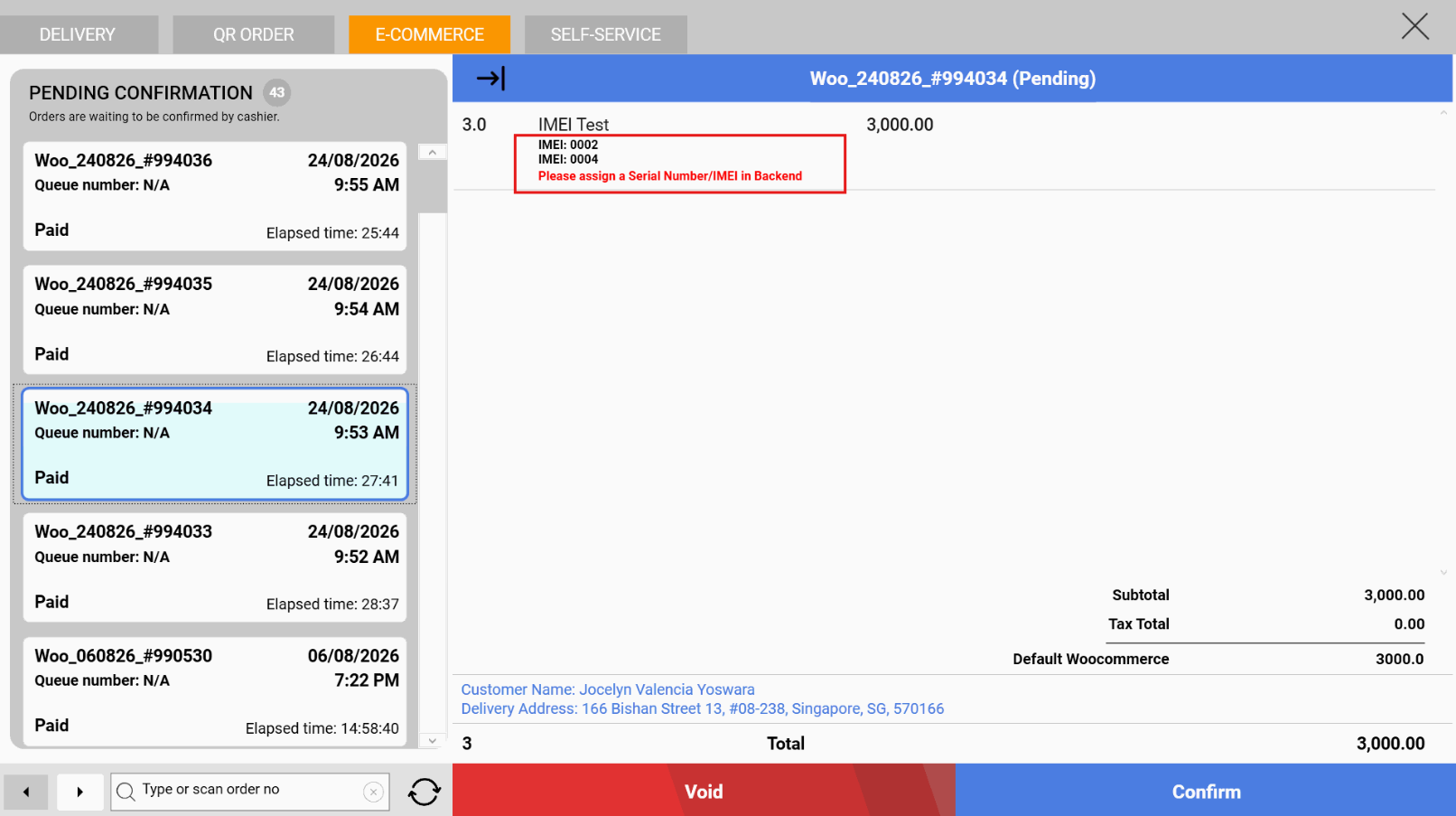Confirm order Woo_240826_#994034
Viewport: 1456px width, 816px height.
pyautogui.click(x=1205, y=791)
